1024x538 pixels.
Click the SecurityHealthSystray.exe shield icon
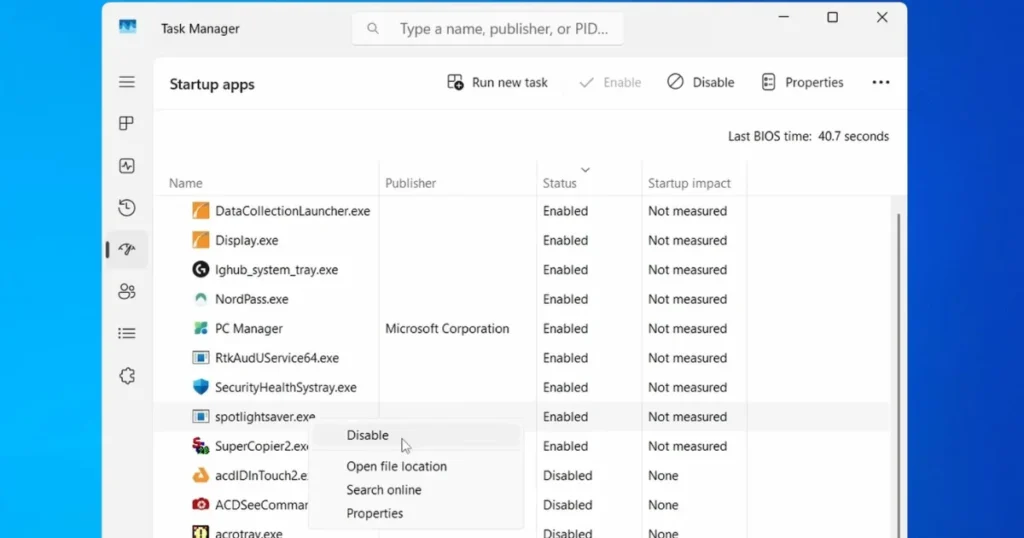coord(200,387)
